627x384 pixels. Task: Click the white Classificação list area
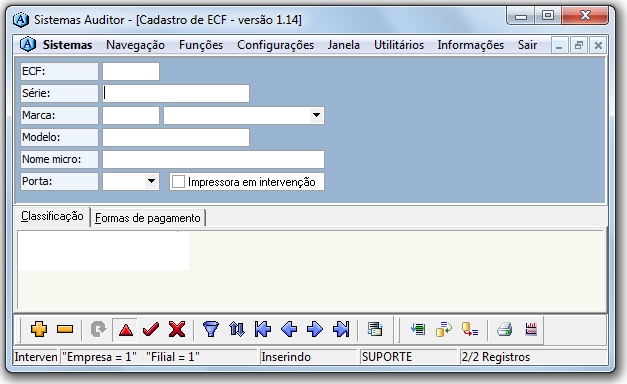pos(104,251)
